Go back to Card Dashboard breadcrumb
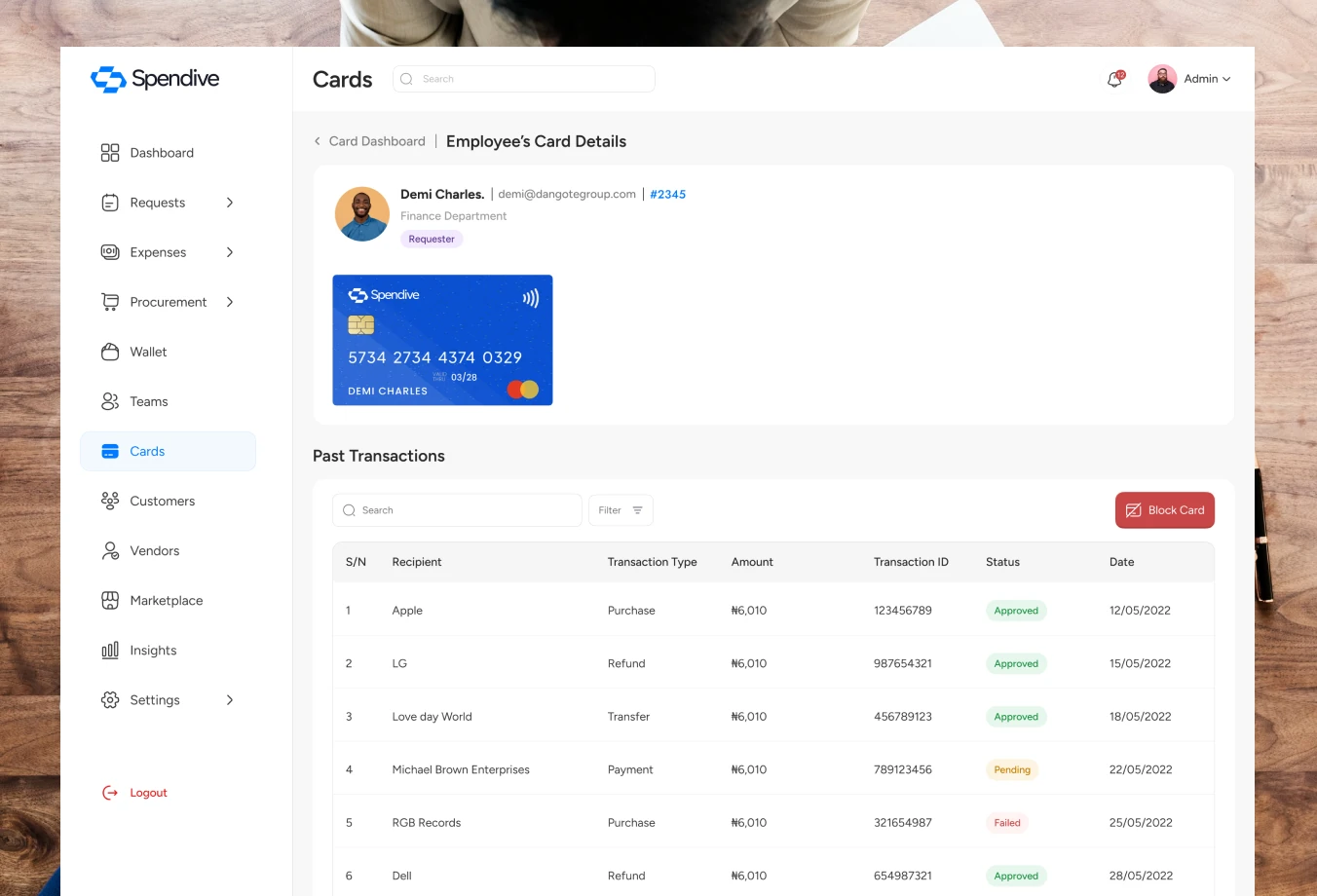The image size is (1317, 896). 377,141
